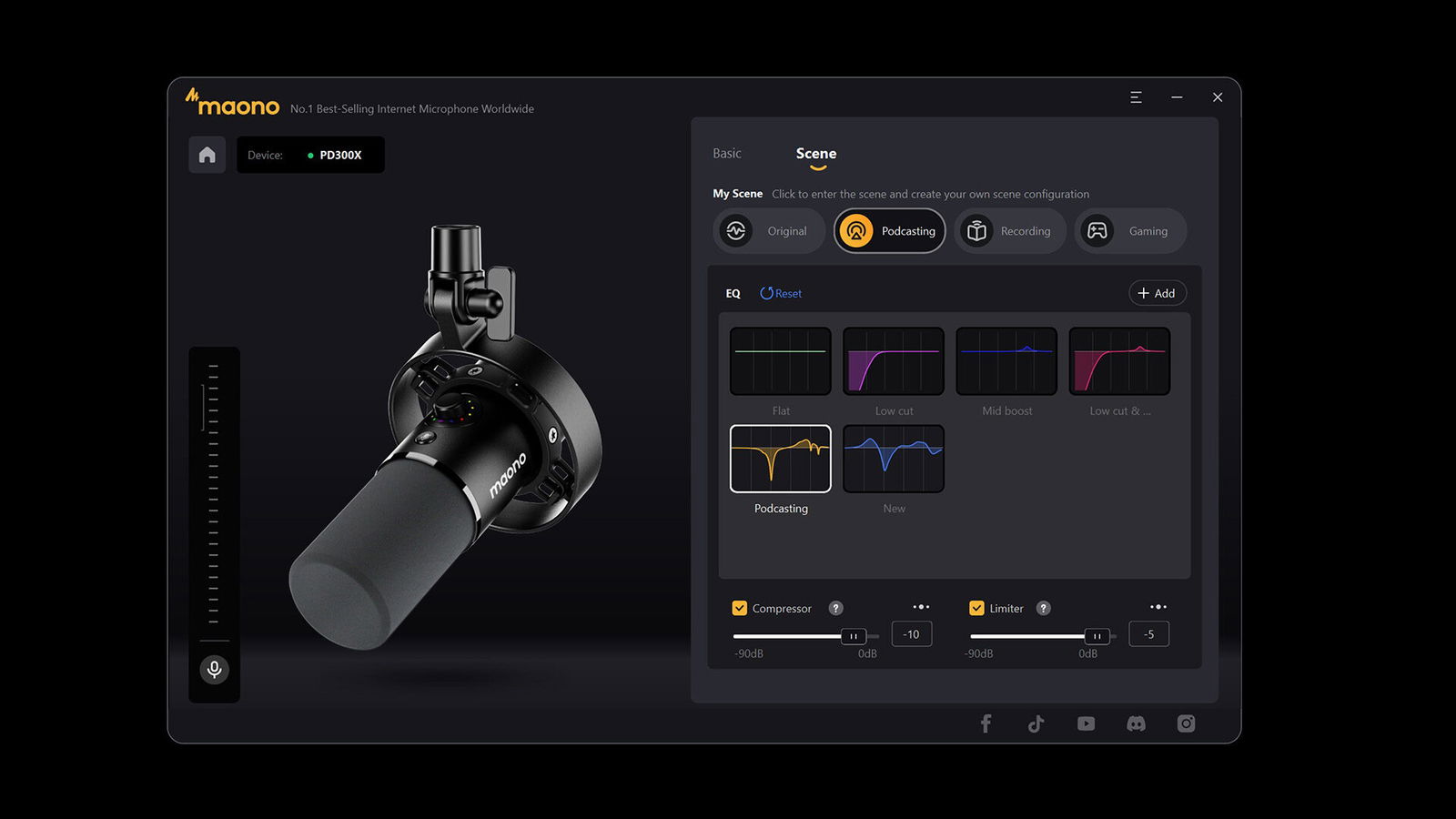Click the Limiter threshold slider handle
1456x819 pixels.
(x=1097, y=636)
